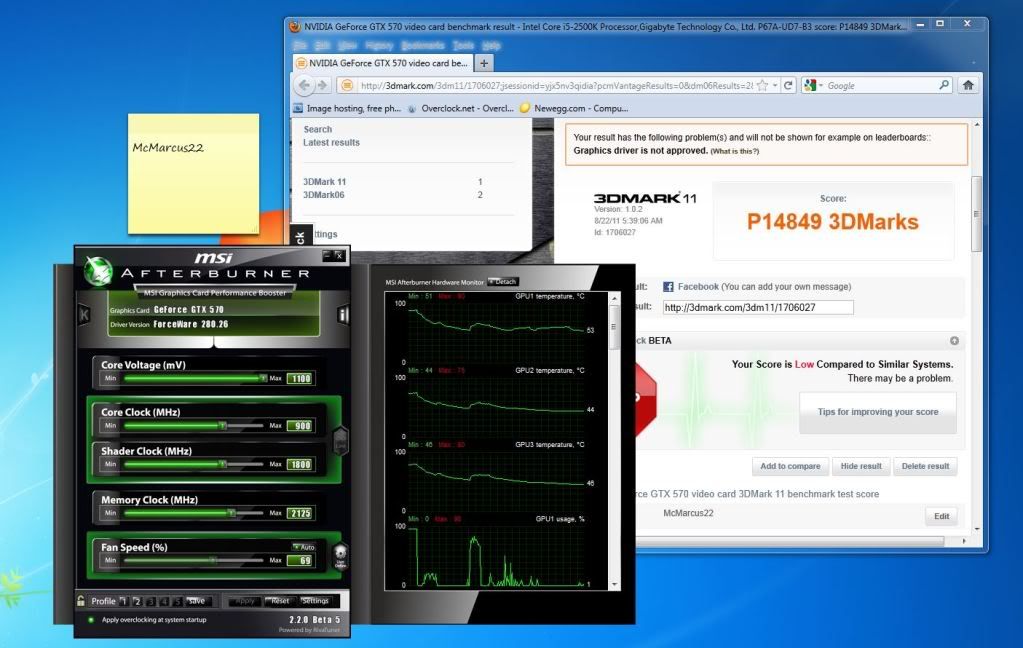Open Image hosting bookmark in bookmarks toolbar
1023x648 pixels.
pos(347,108)
